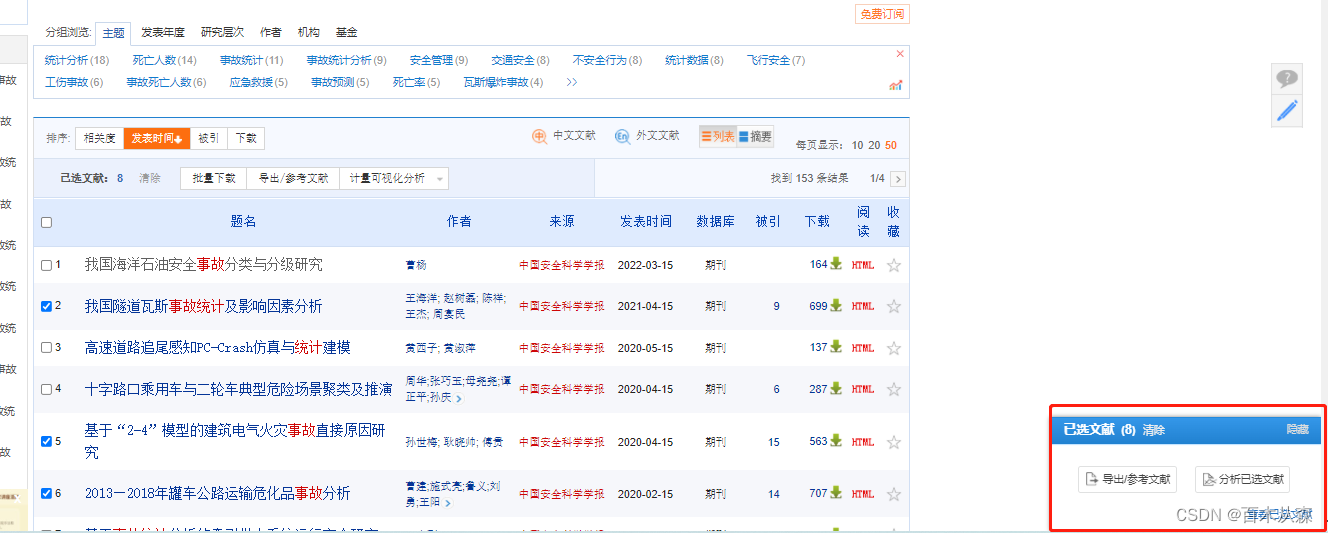Check result 3 高速道路追尾感知

tap(46, 348)
